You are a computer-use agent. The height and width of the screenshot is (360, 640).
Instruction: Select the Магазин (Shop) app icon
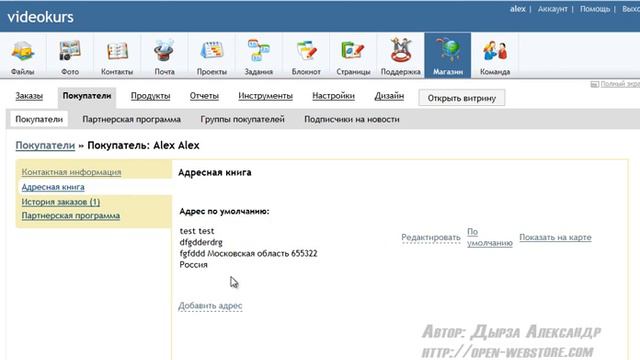448,56
